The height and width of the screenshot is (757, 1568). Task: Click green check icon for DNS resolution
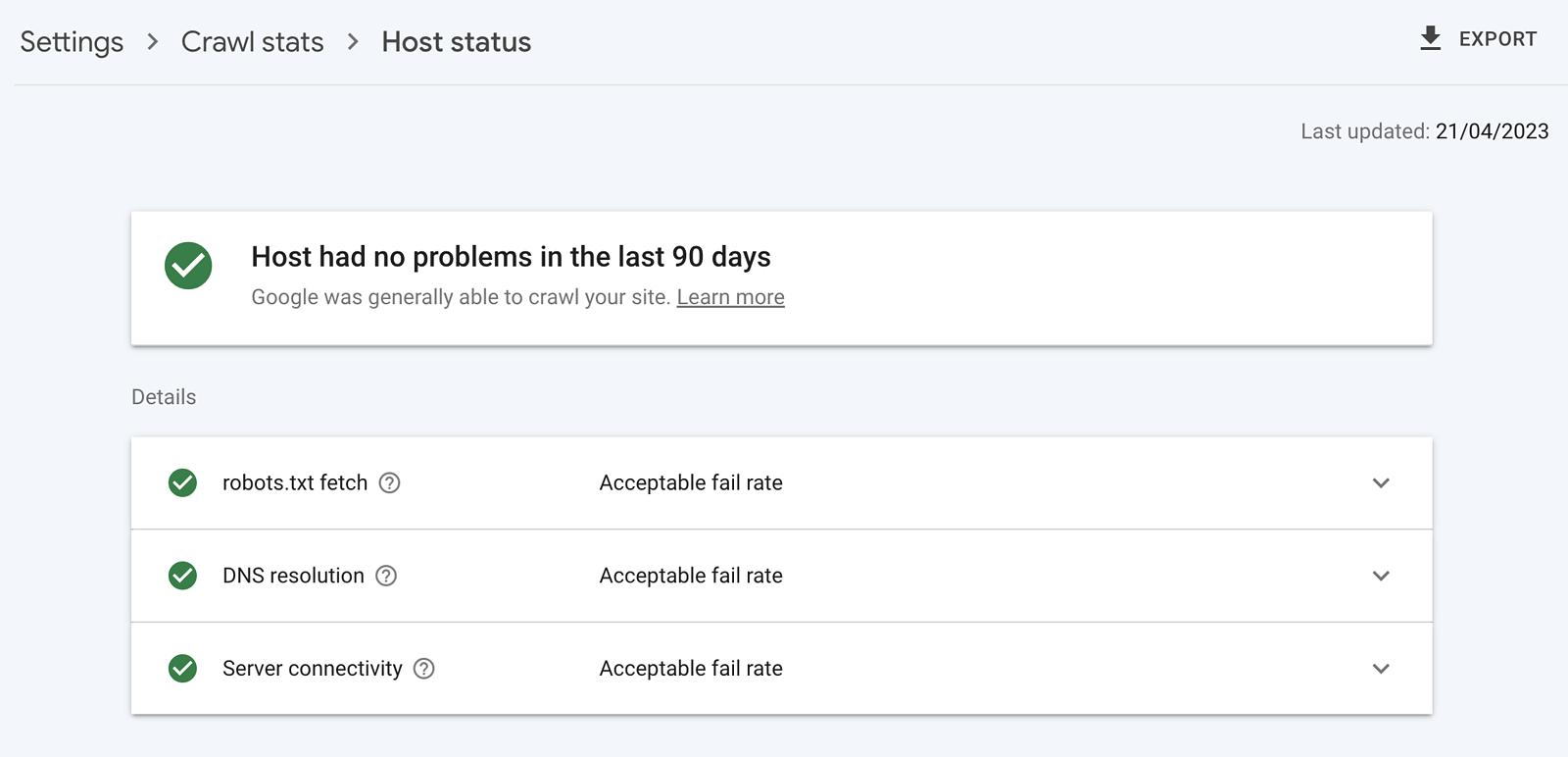[x=182, y=576]
